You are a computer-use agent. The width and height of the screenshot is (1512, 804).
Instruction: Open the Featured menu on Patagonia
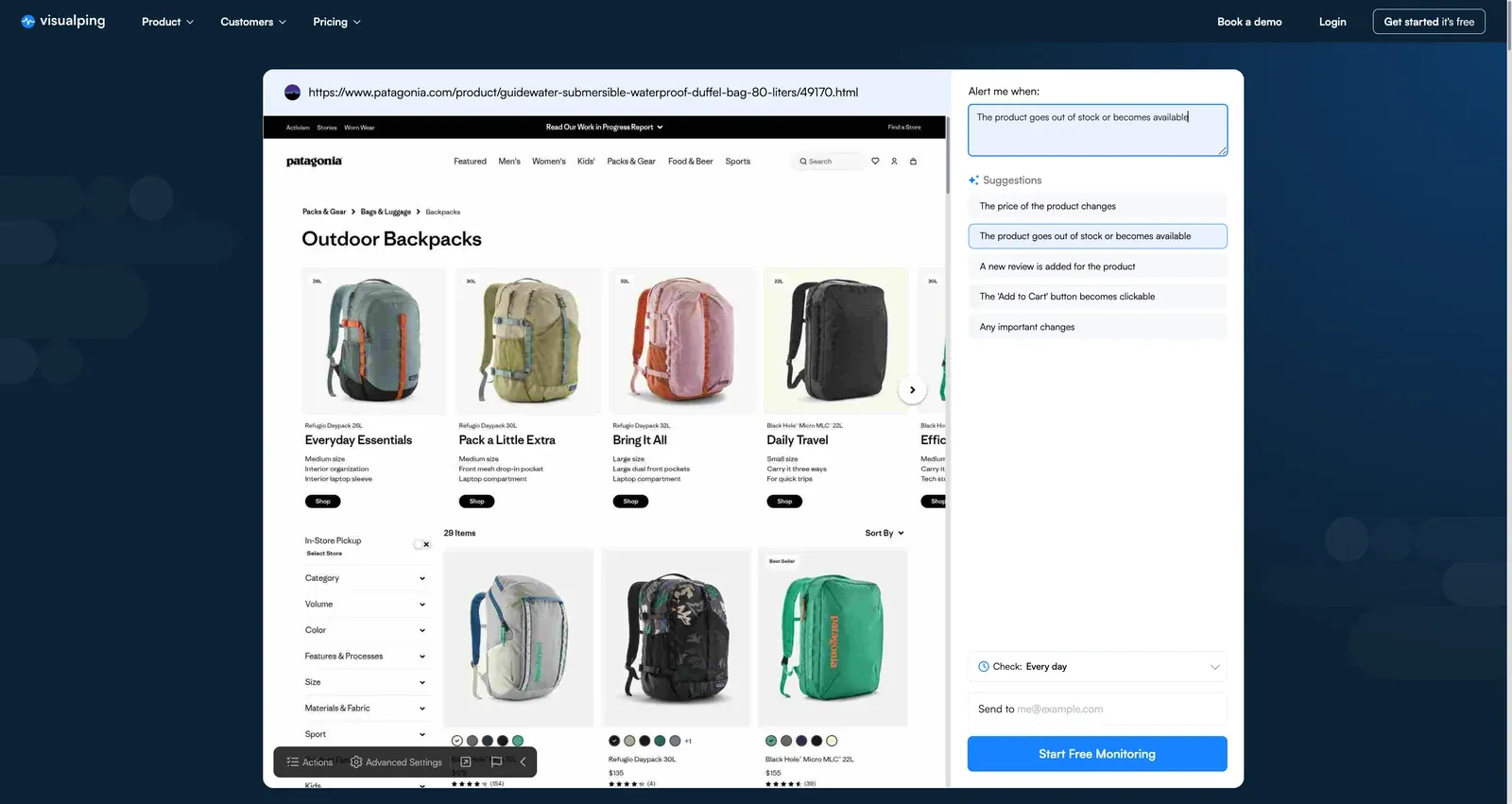click(x=470, y=162)
